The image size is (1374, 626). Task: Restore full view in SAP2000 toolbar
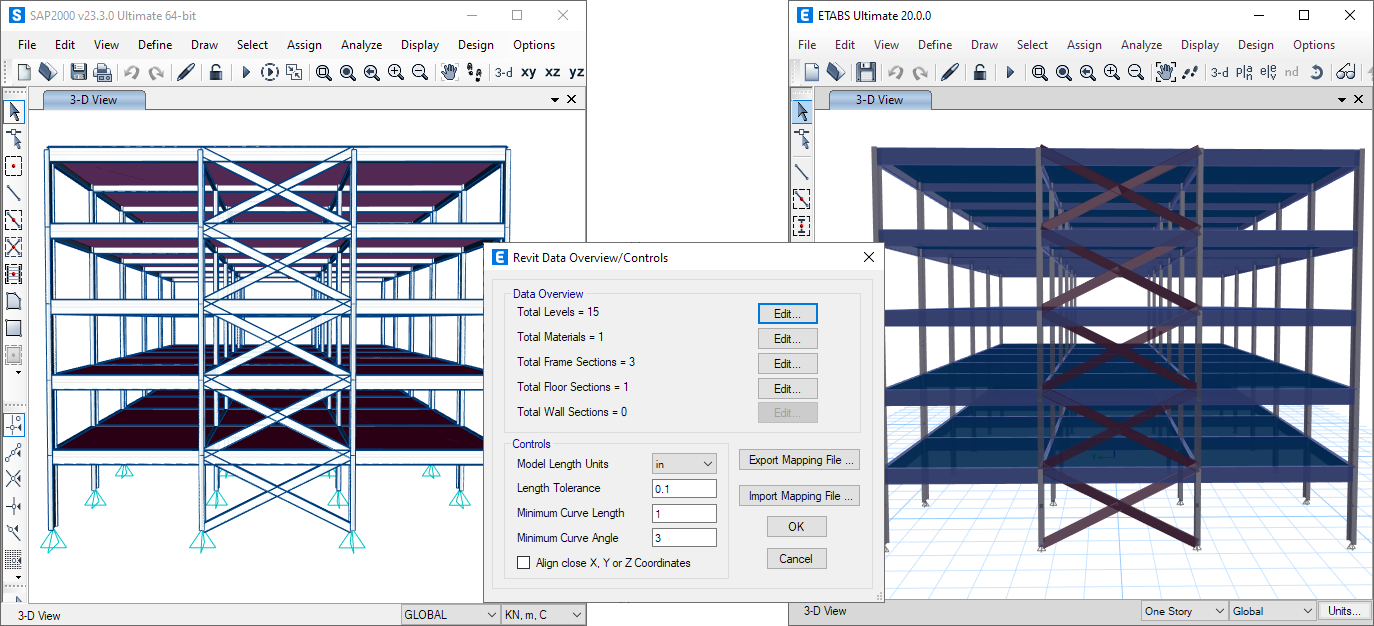(x=348, y=72)
